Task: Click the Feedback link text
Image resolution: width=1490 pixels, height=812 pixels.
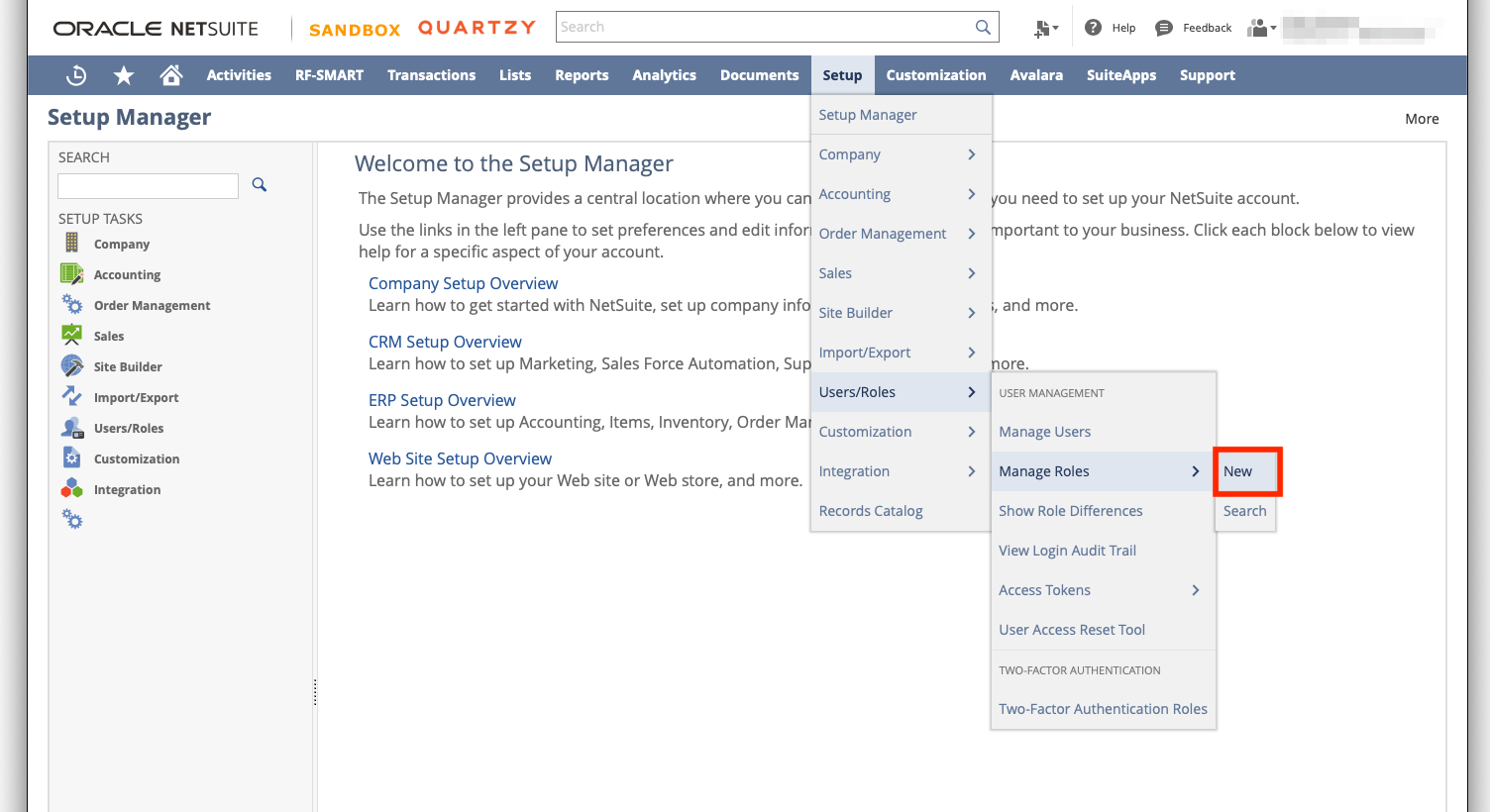Action: point(1207,28)
